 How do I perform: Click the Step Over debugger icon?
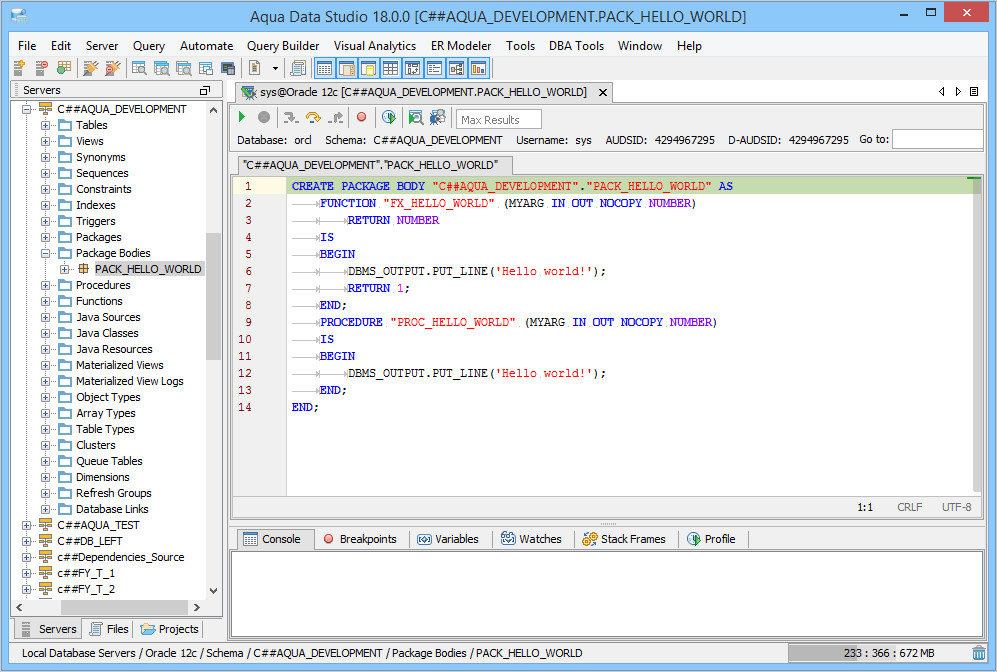pyautogui.click(x=313, y=118)
